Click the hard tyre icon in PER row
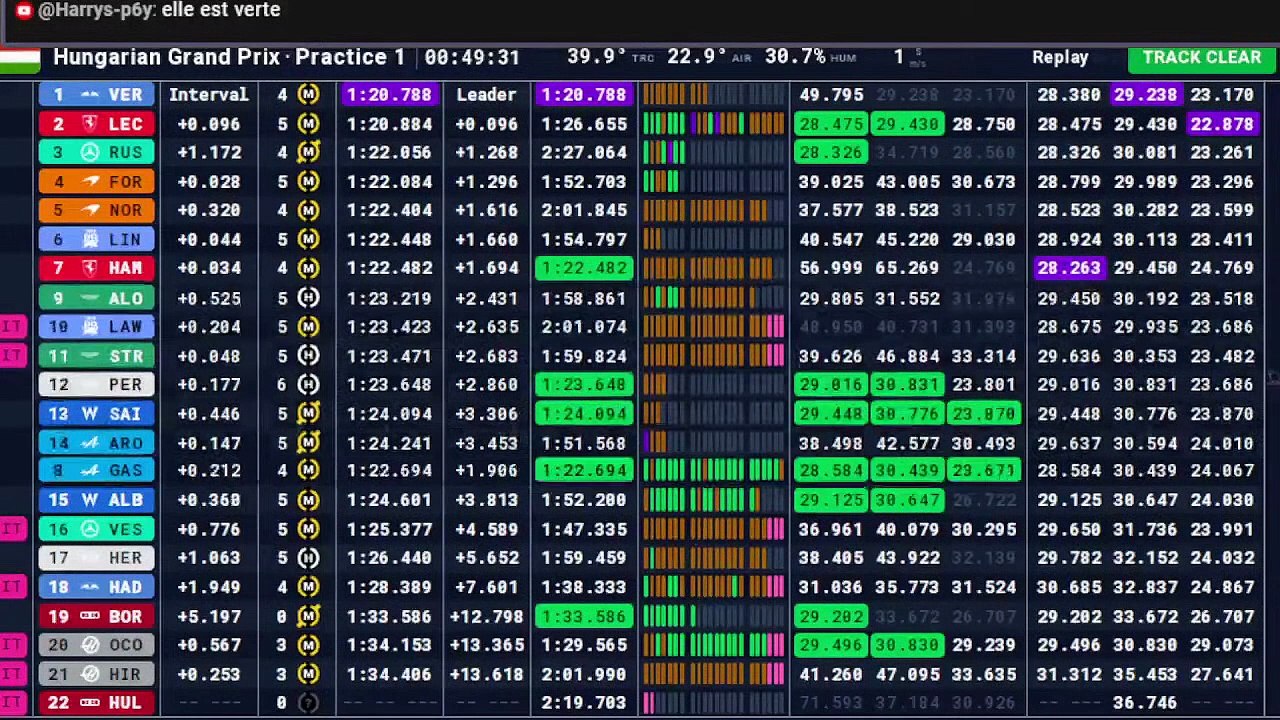Image resolution: width=1280 pixels, height=720 pixels. [x=308, y=385]
